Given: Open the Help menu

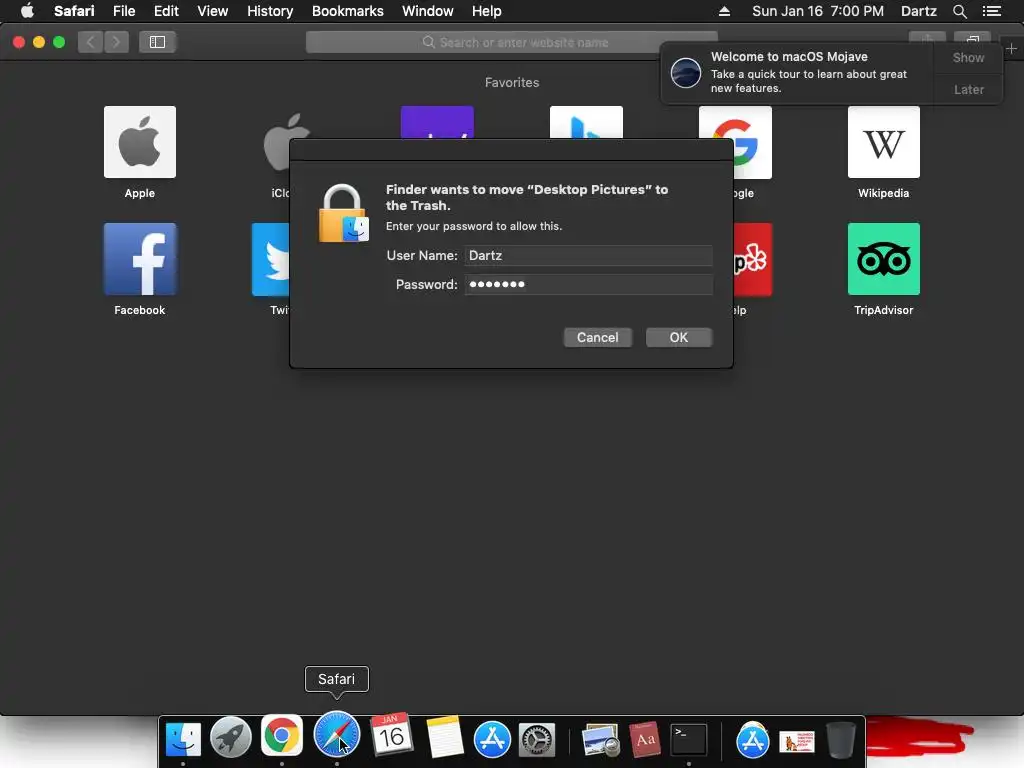Looking at the screenshot, I should [487, 11].
